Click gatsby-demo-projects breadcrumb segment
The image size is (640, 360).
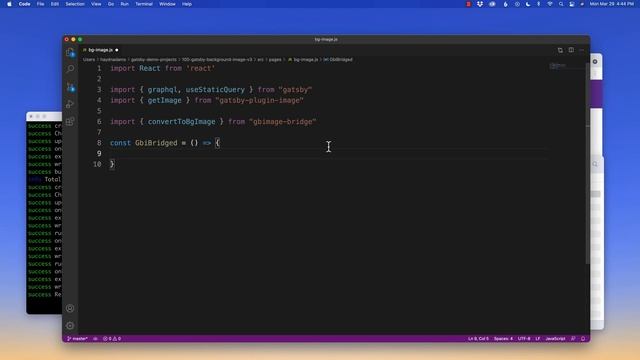[x=154, y=60]
